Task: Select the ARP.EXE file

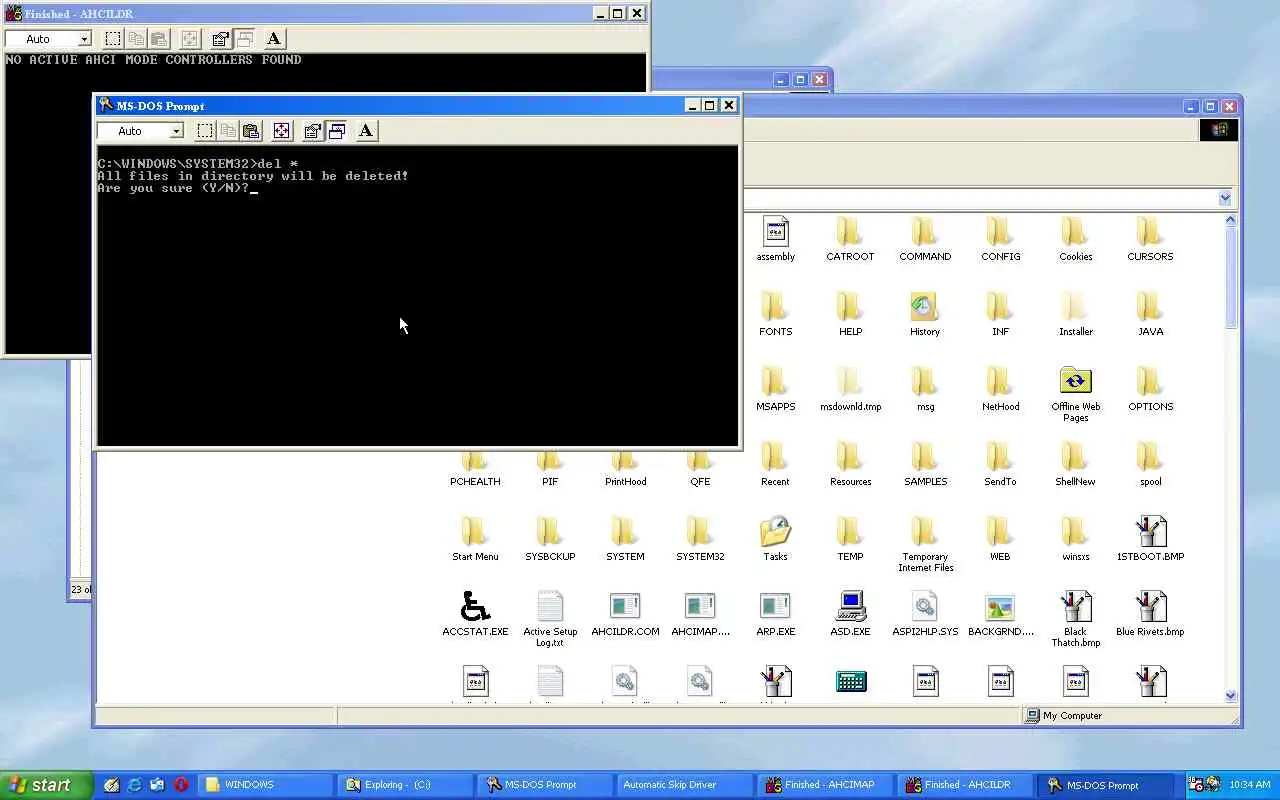Action: coord(775,614)
